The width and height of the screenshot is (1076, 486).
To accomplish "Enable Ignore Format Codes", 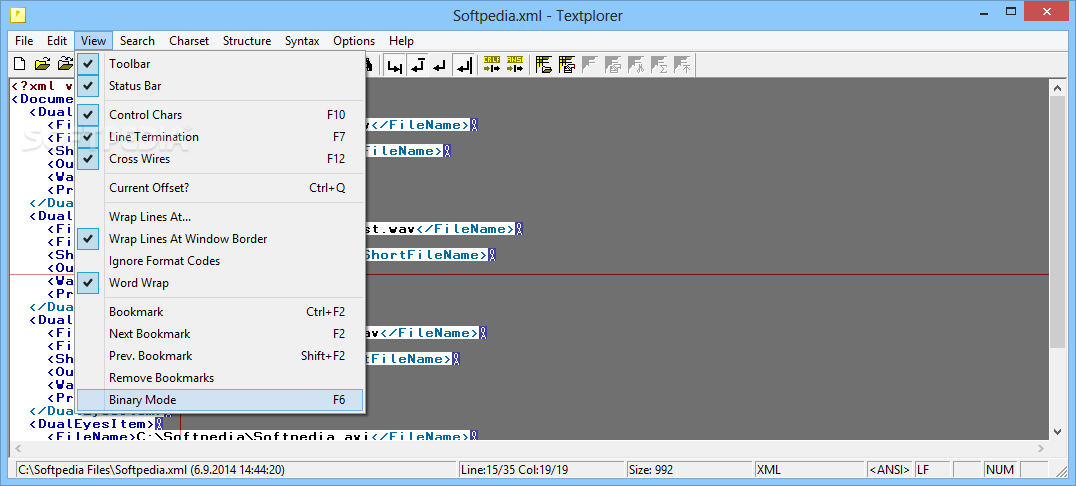I will (220, 261).
